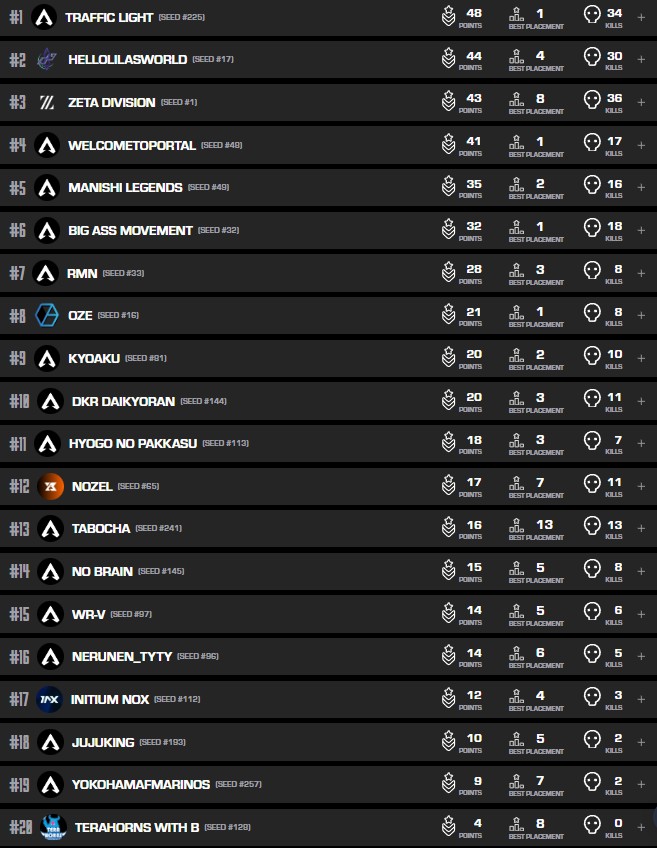Click the Nerunen_Tyty seed #96 label
Image resolution: width=657 pixels, height=848 pixels.
click(x=198, y=657)
